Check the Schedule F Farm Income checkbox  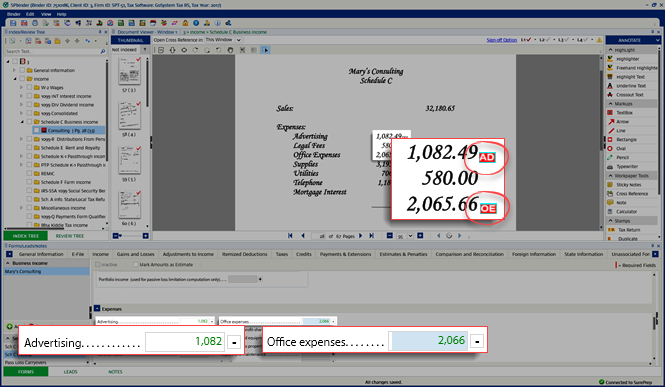pyautogui.click(x=29, y=182)
